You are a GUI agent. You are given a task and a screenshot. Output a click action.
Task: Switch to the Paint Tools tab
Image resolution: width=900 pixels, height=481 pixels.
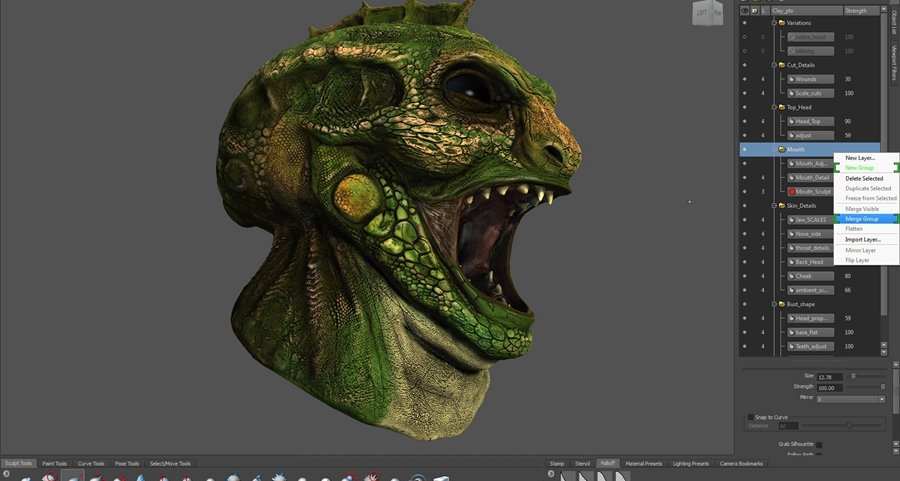point(55,464)
